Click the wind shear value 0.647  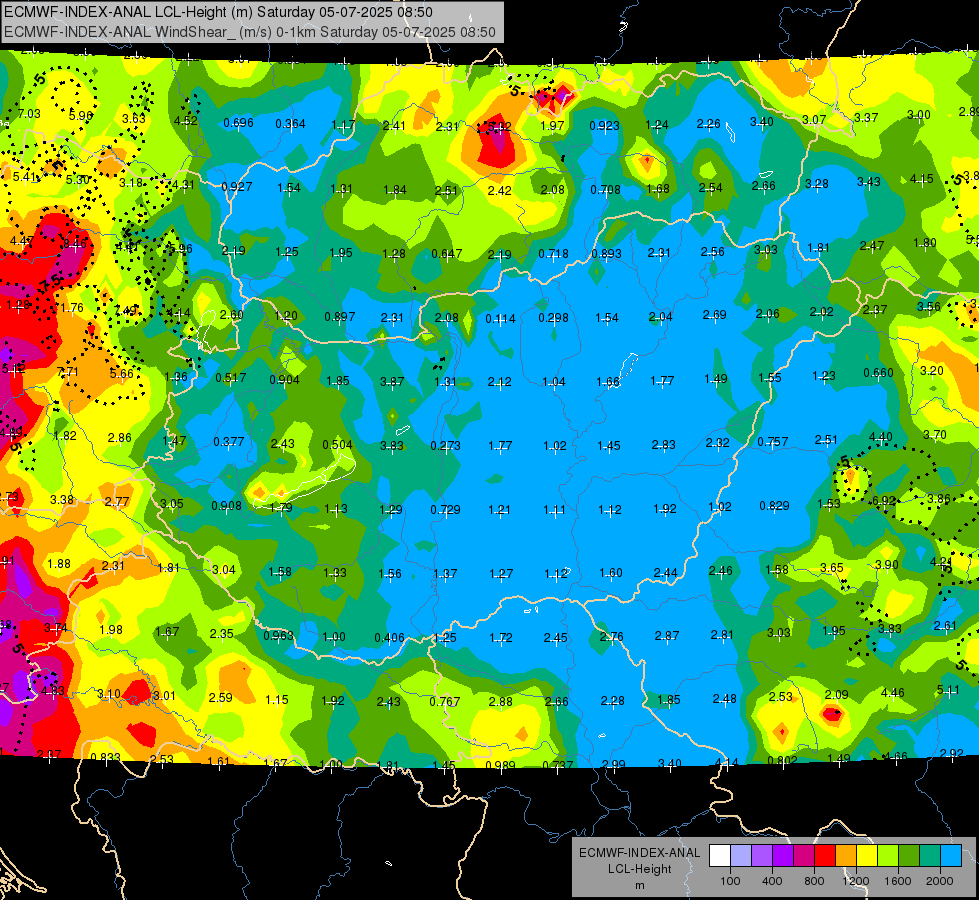coord(447,253)
